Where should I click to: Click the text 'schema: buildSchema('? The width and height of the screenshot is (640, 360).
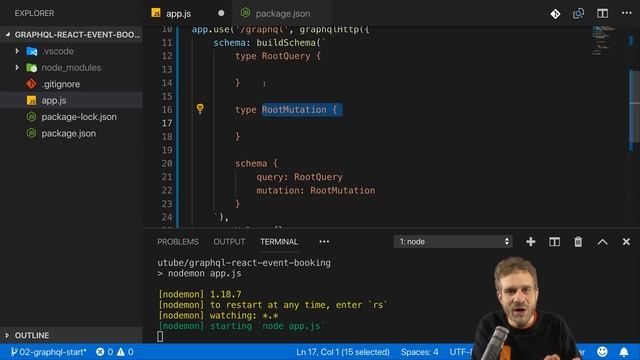(267, 42)
